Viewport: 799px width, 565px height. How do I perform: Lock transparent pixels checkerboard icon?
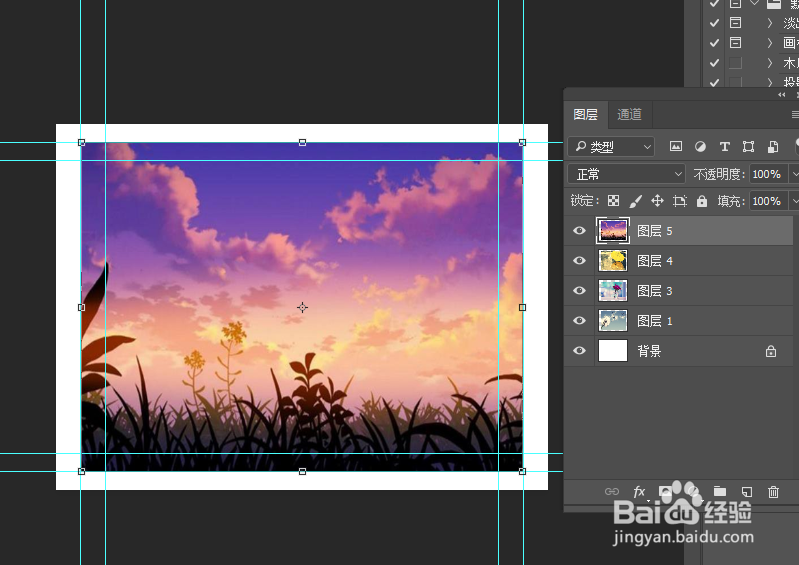[614, 201]
